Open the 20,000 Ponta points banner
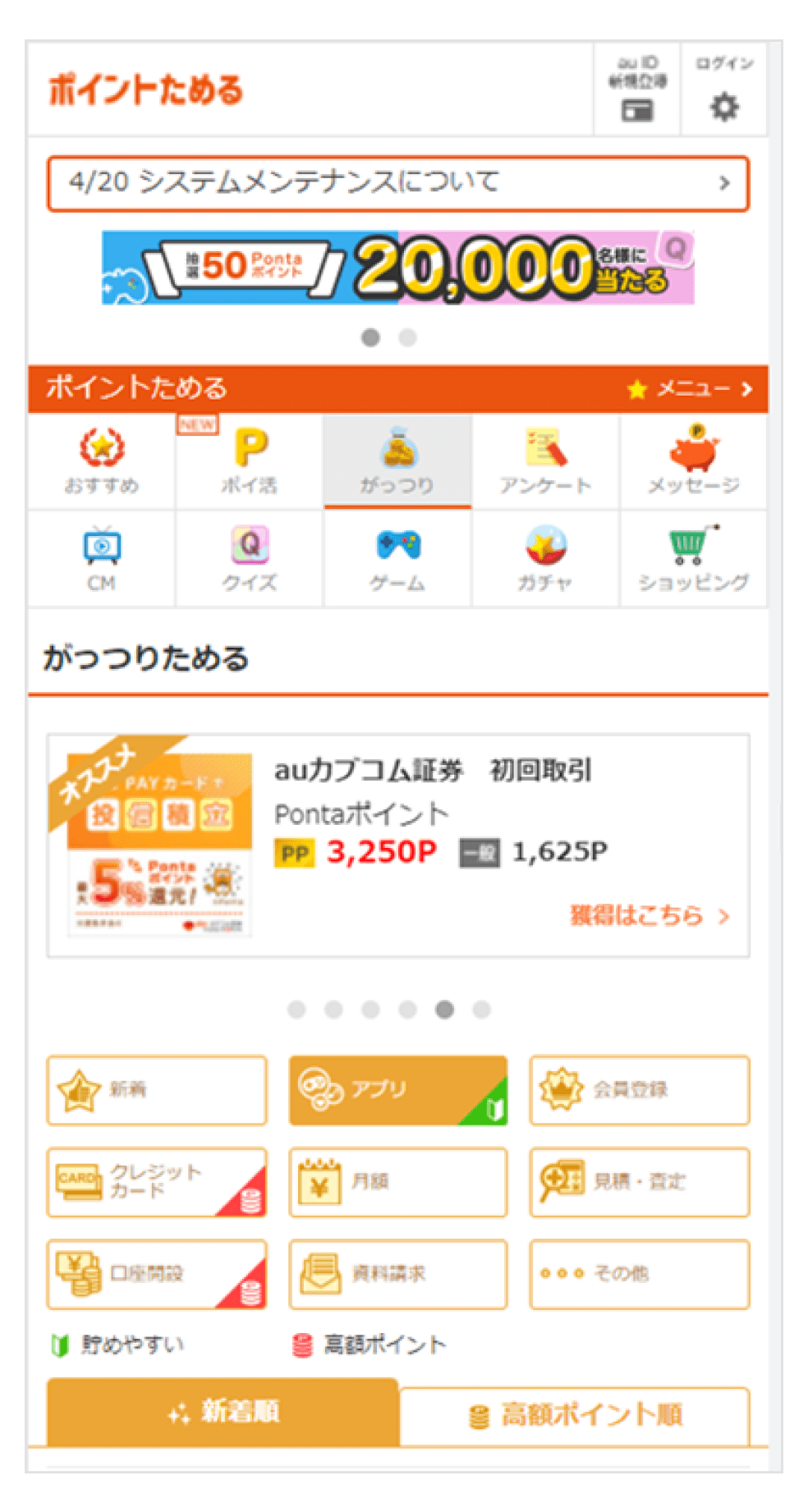The height and width of the screenshot is (1512, 808). [x=398, y=268]
